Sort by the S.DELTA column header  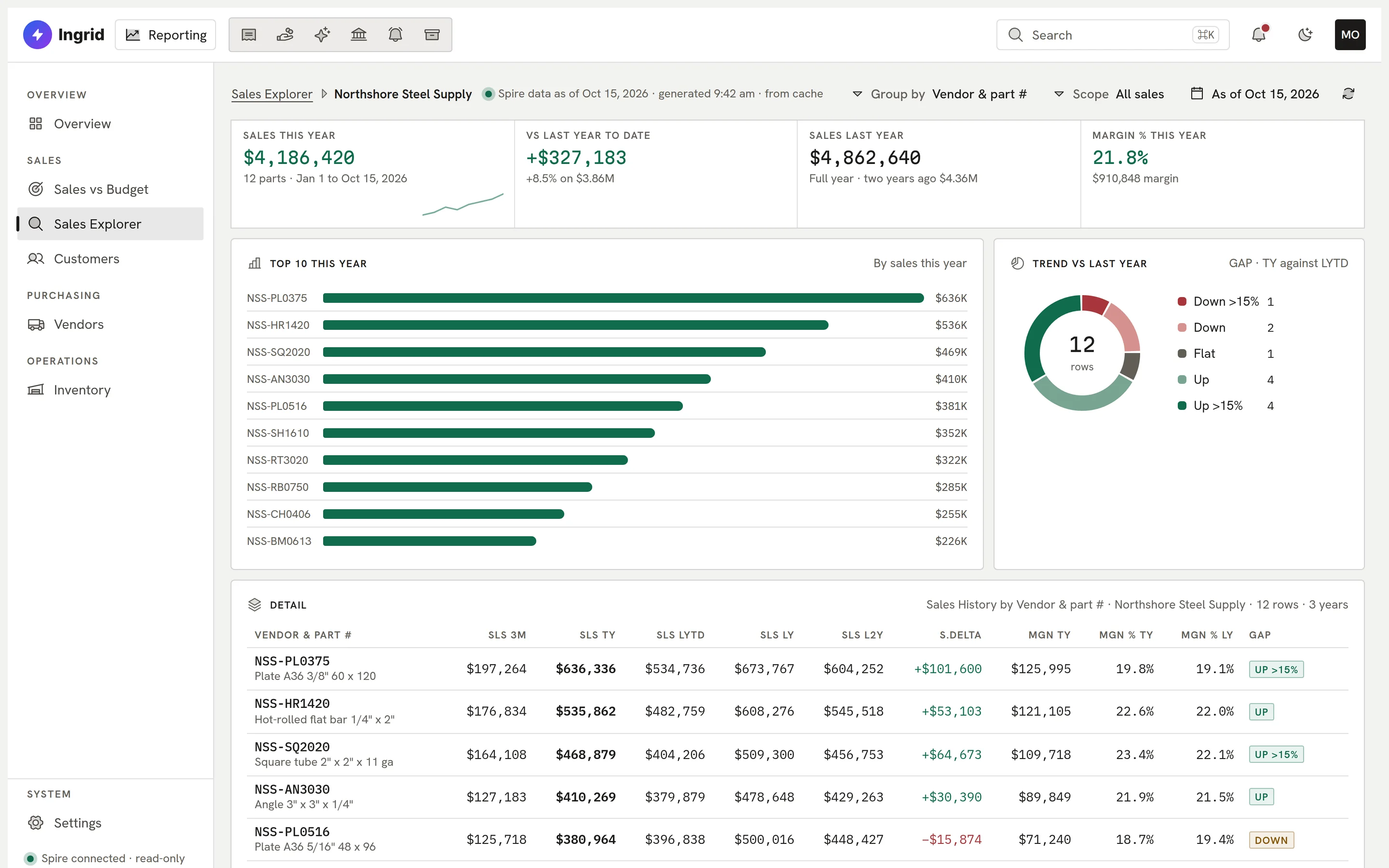point(960,635)
